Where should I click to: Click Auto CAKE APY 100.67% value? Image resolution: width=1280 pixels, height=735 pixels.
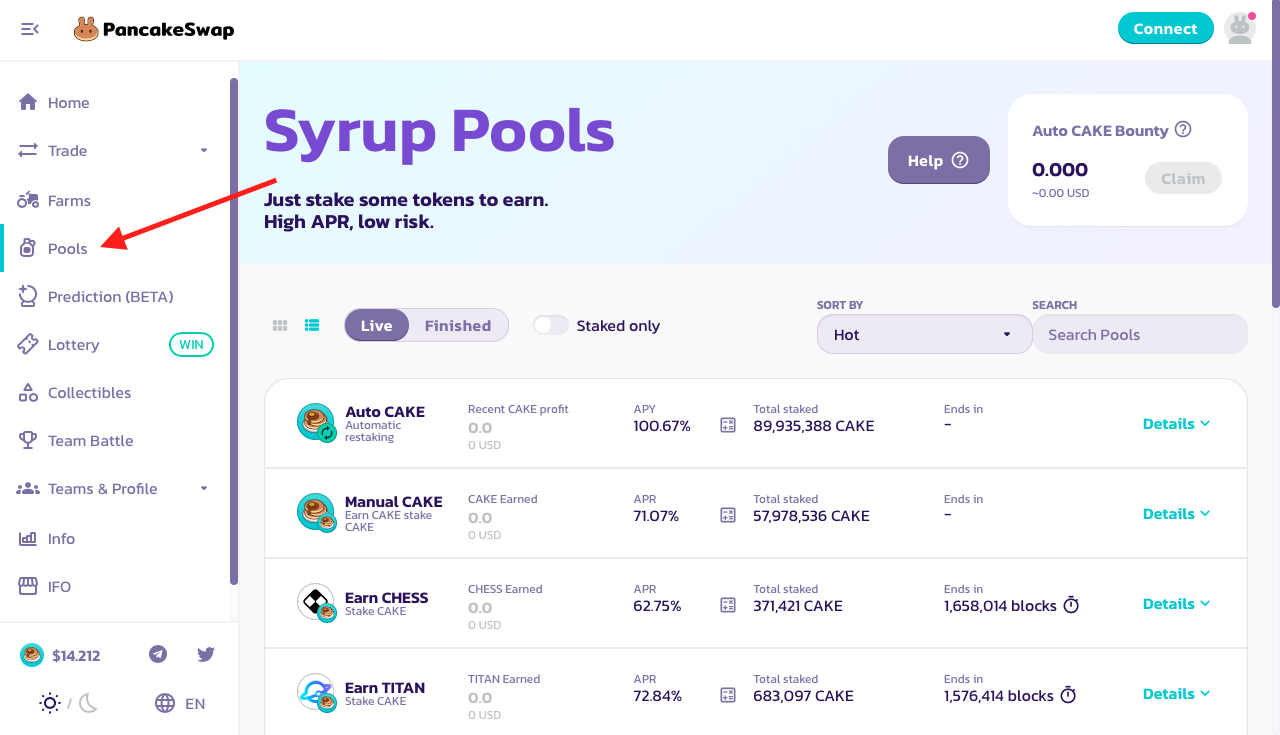662,426
